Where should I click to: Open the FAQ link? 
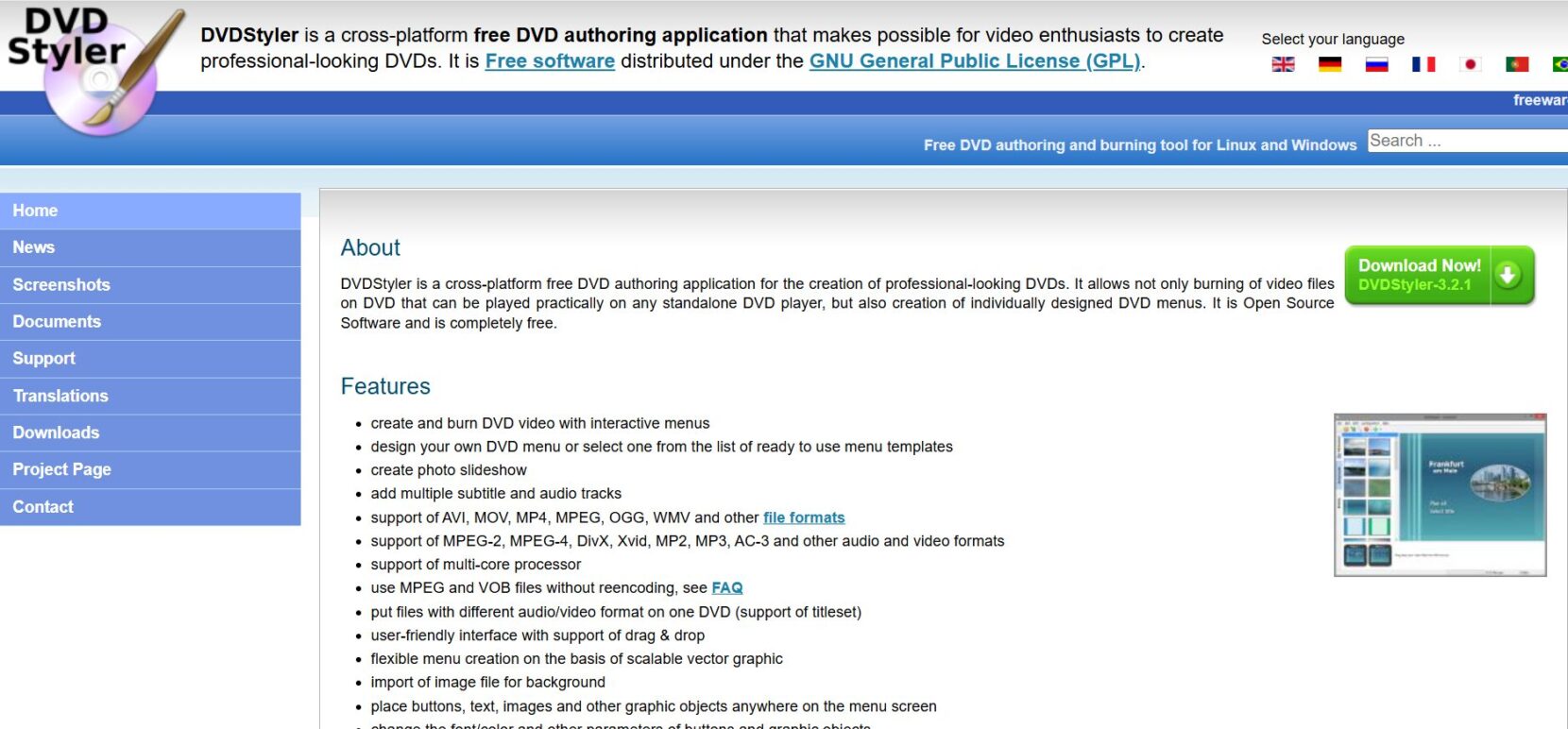point(727,587)
